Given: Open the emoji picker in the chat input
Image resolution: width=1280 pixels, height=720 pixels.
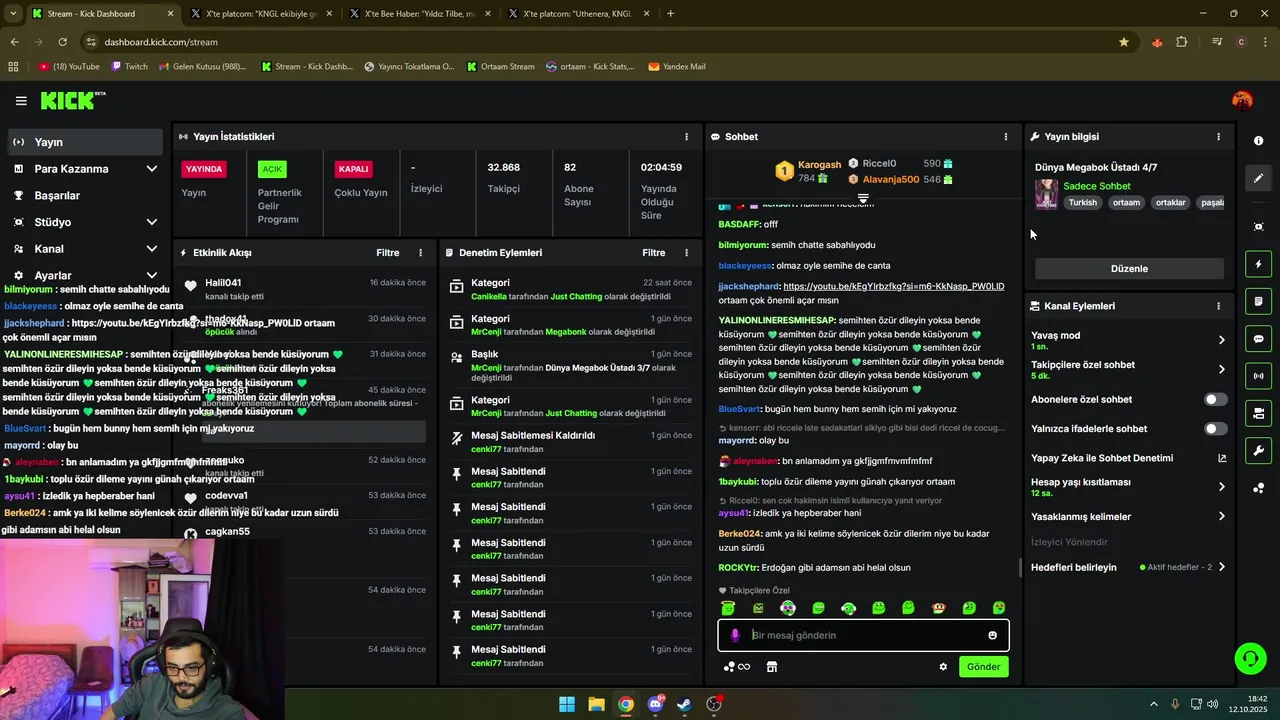Looking at the screenshot, I should (992, 635).
